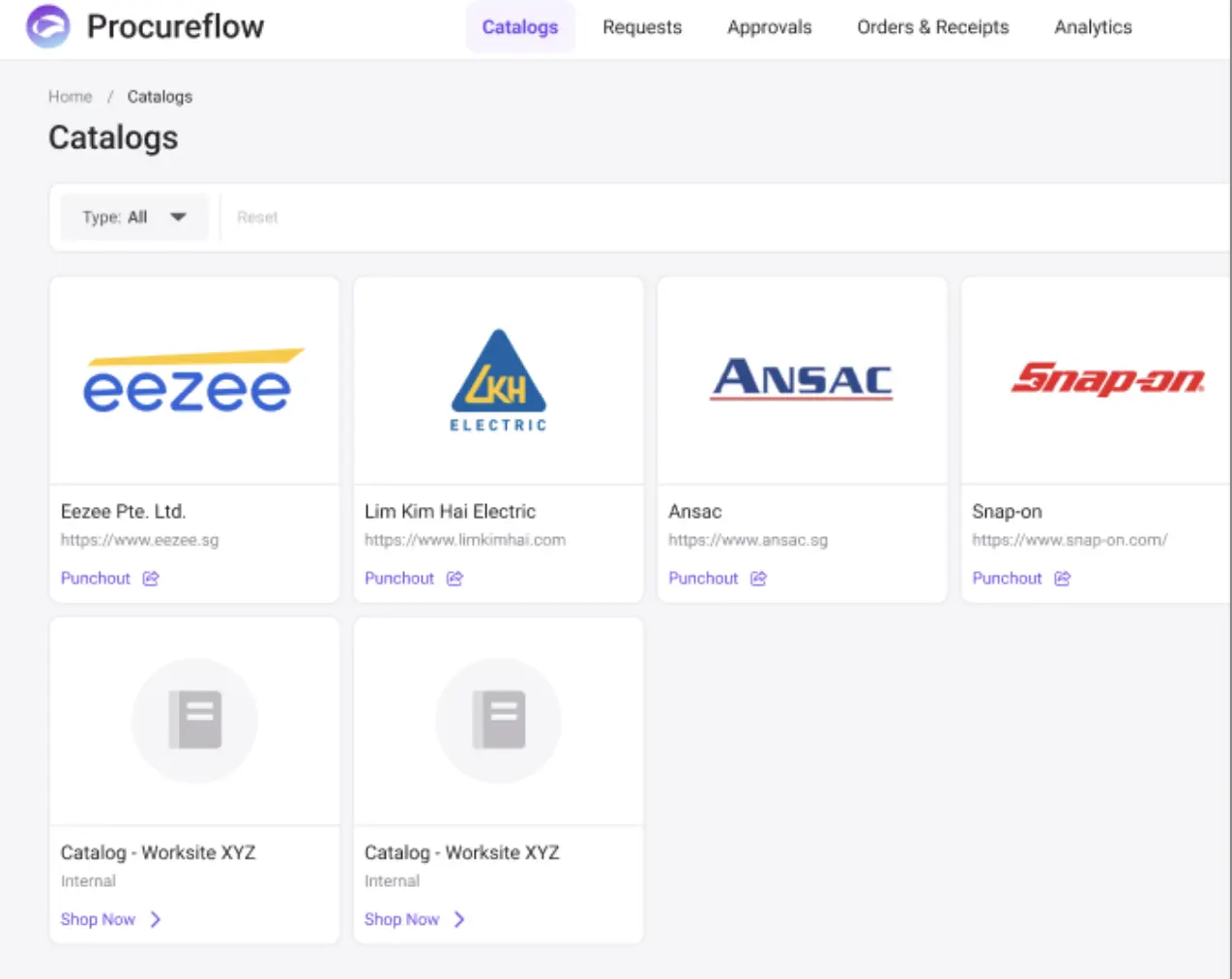Open the Type: All filter dropdown
This screenshot has width=1232, height=979.
coord(134,218)
